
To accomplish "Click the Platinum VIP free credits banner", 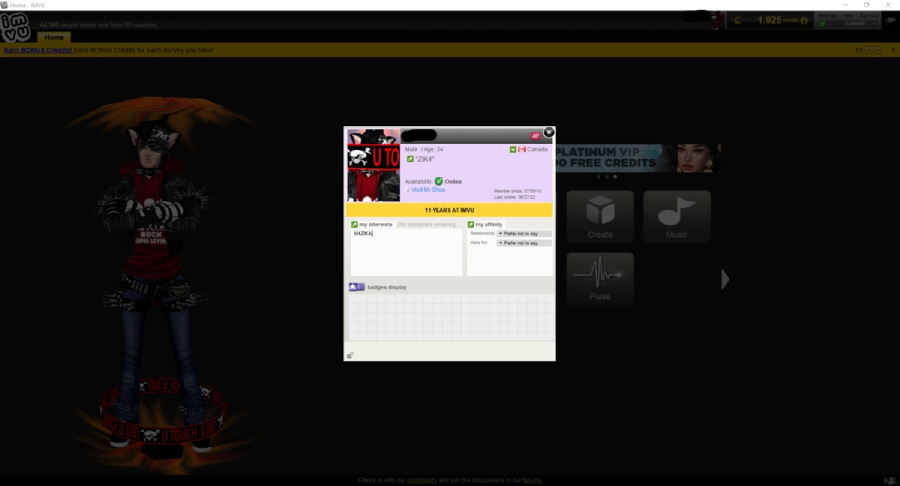I will click(638, 158).
